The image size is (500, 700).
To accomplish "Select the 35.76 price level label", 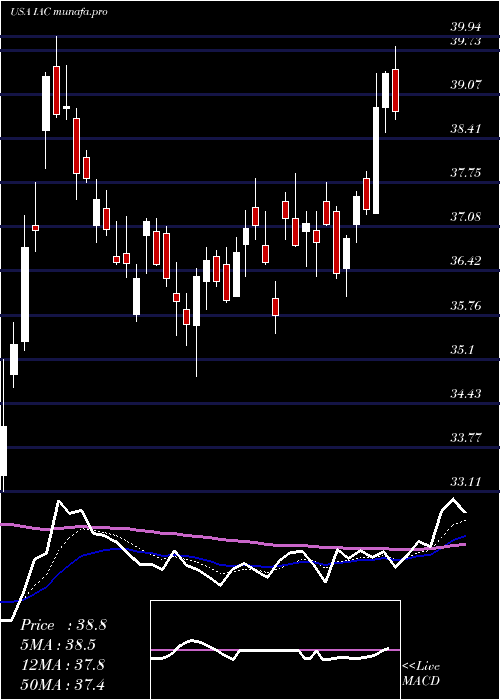I will [x=466, y=305].
